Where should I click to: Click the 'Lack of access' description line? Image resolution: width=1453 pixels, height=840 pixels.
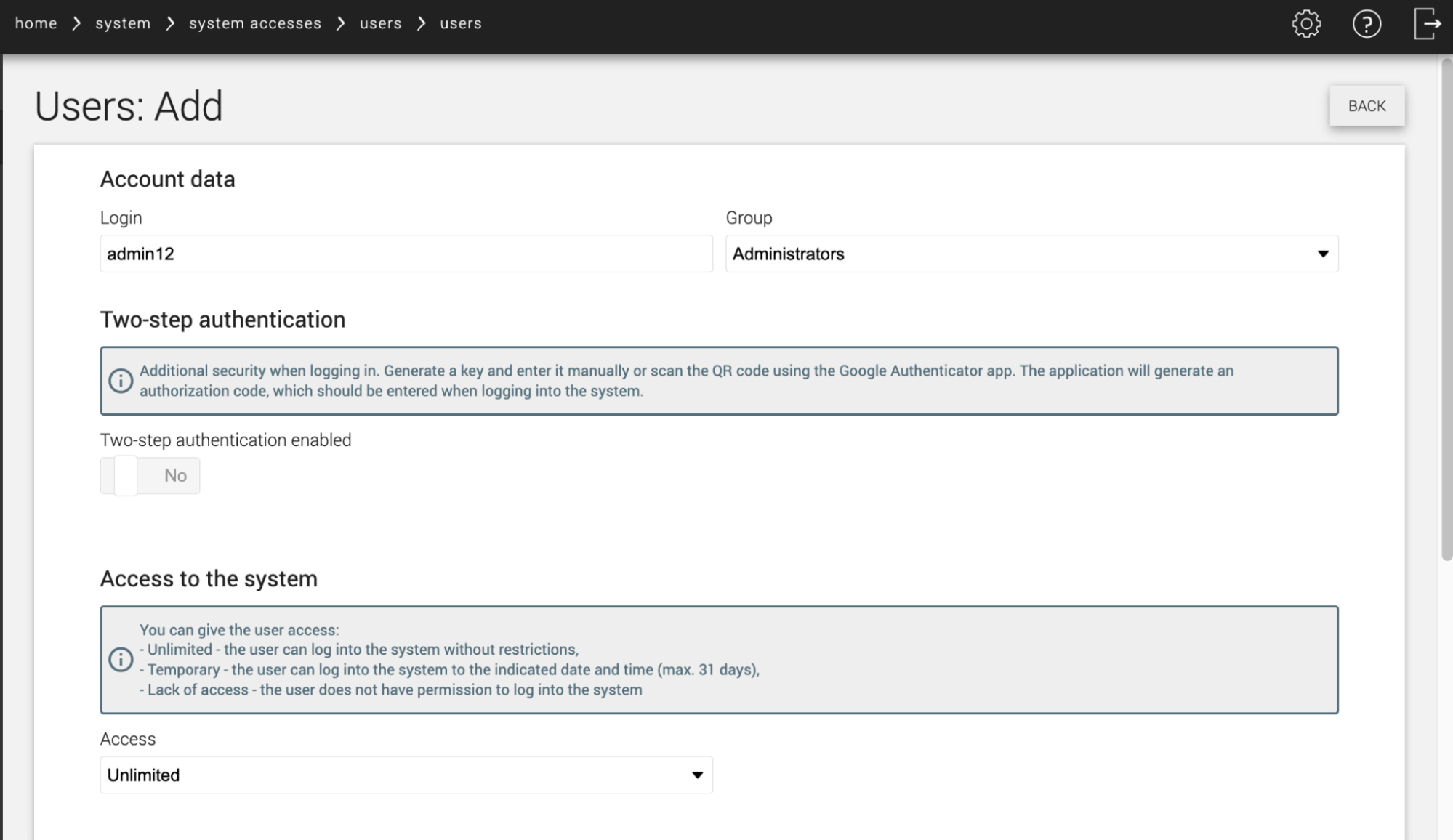click(x=391, y=690)
